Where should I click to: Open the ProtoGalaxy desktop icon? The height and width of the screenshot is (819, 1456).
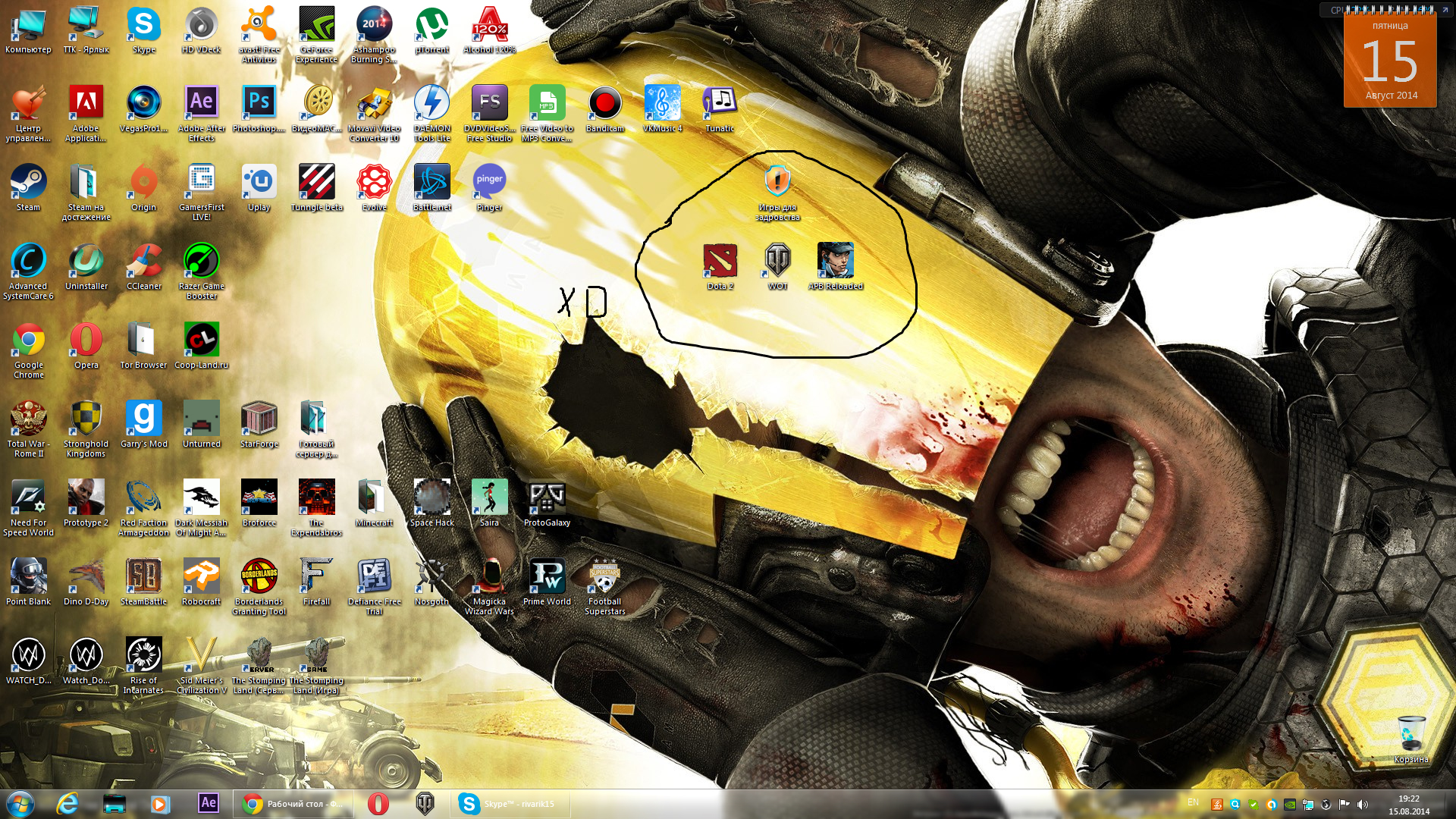(x=547, y=503)
